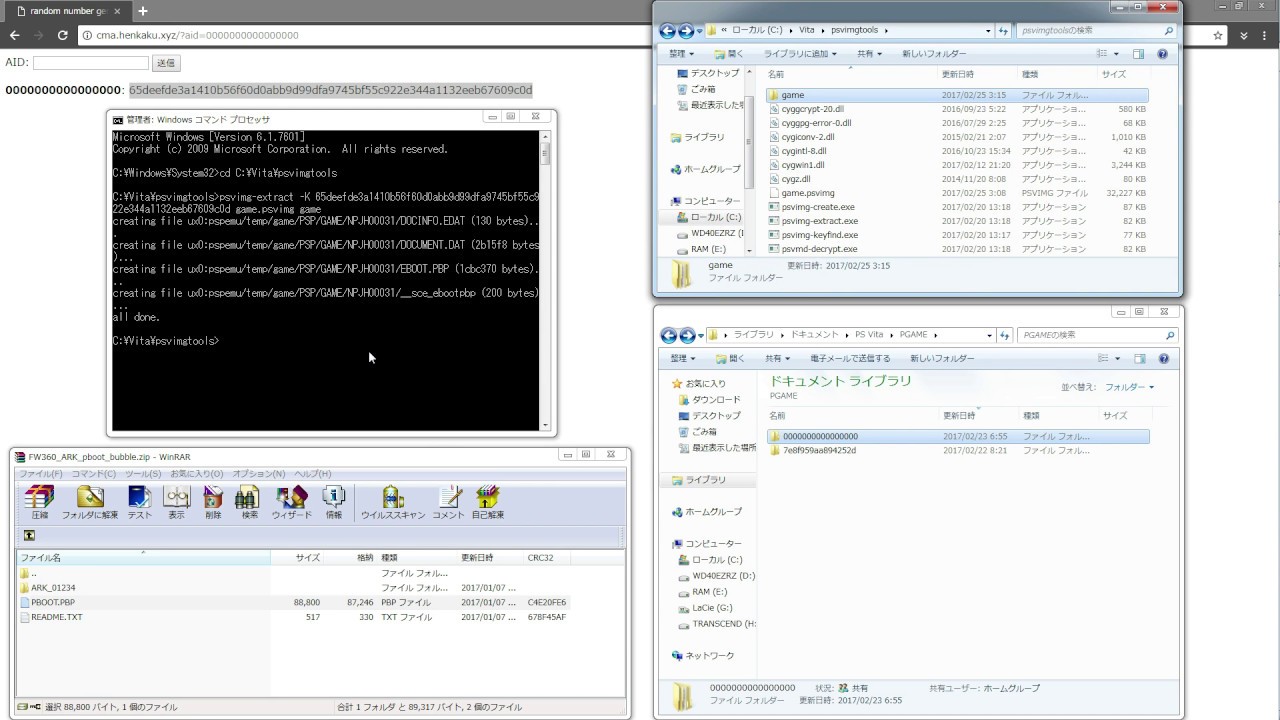Click help icon in psvimgtools Explorer window
The image size is (1280, 720).
tap(1163, 54)
